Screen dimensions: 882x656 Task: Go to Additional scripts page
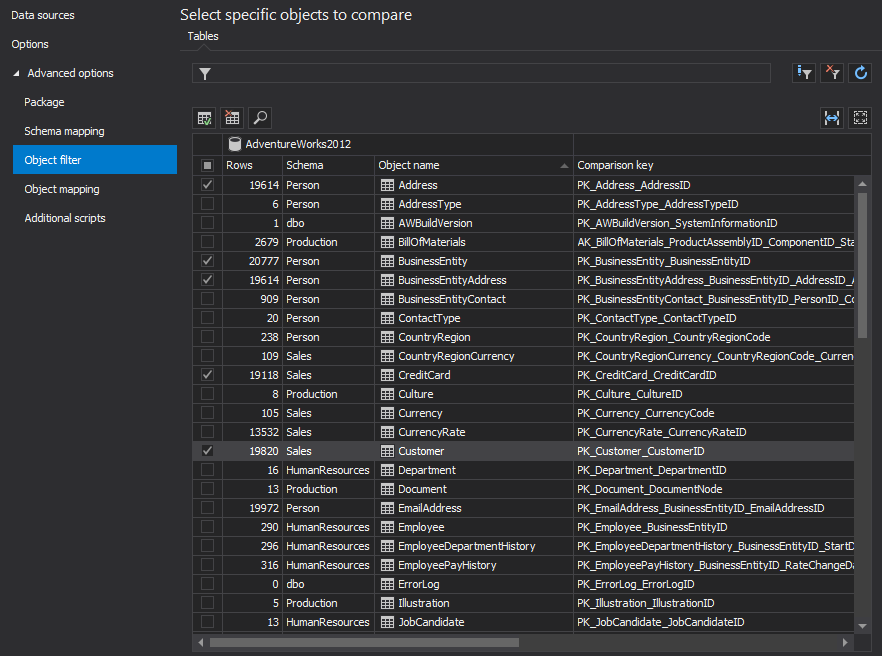click(65, 218)
